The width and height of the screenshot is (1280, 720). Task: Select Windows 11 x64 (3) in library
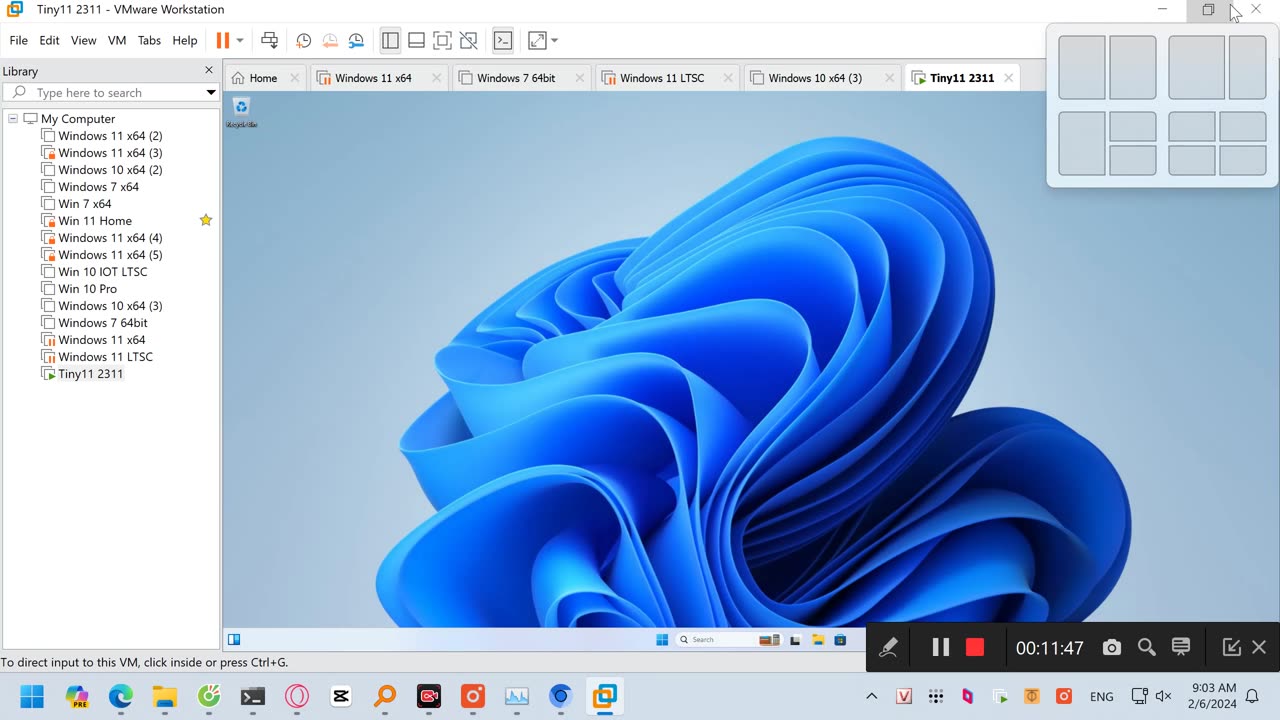[110, 152]
